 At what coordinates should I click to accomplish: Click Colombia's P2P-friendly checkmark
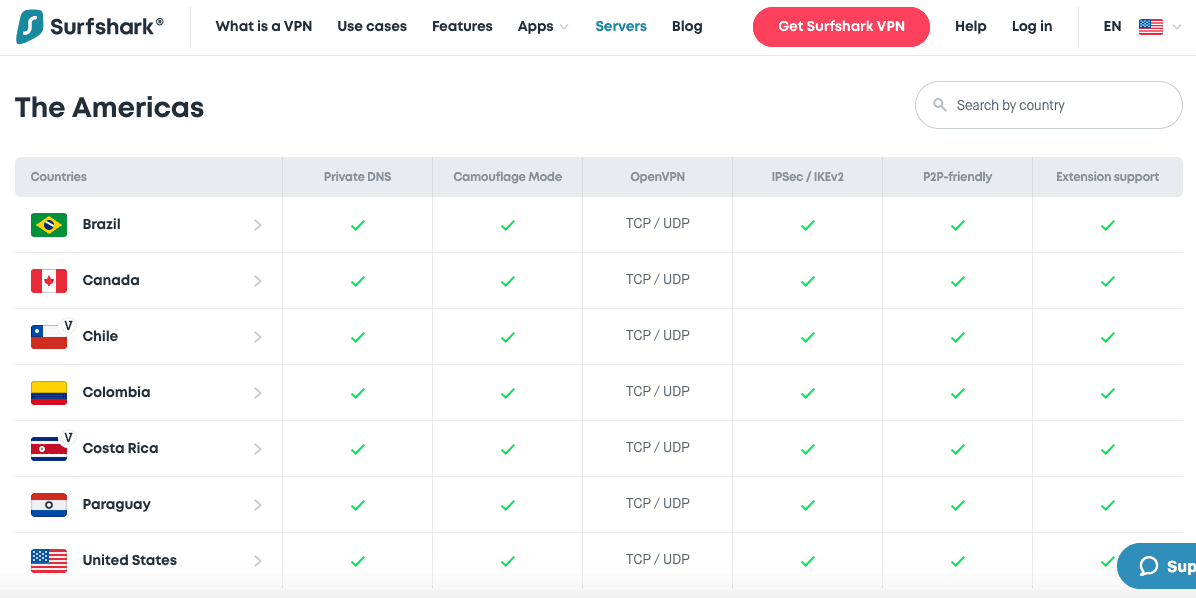point(958,394)
